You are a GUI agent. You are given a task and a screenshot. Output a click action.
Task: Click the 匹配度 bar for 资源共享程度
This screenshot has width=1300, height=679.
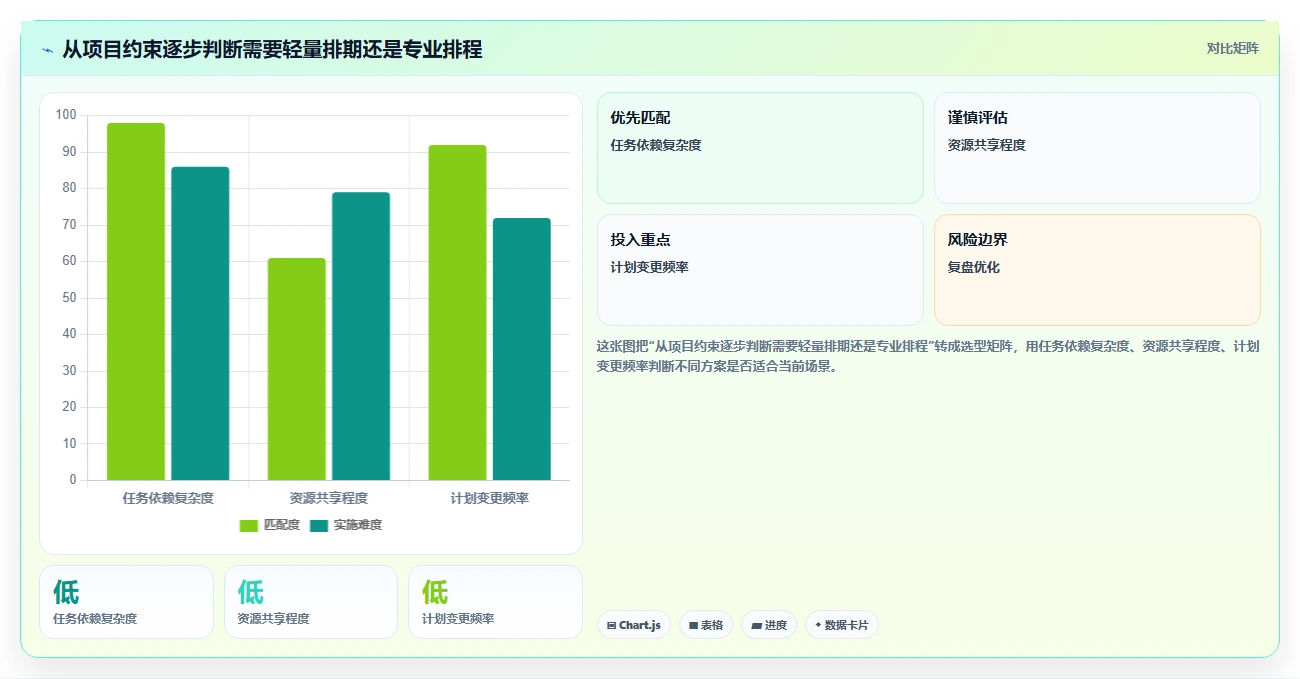click(297, 369)
